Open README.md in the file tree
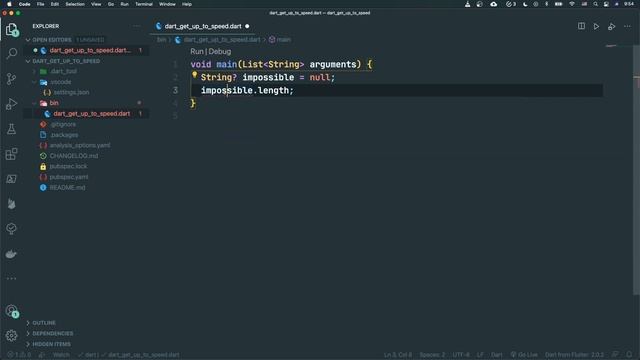Viewport: 640px width, 360px height. (x=67, y=188)
